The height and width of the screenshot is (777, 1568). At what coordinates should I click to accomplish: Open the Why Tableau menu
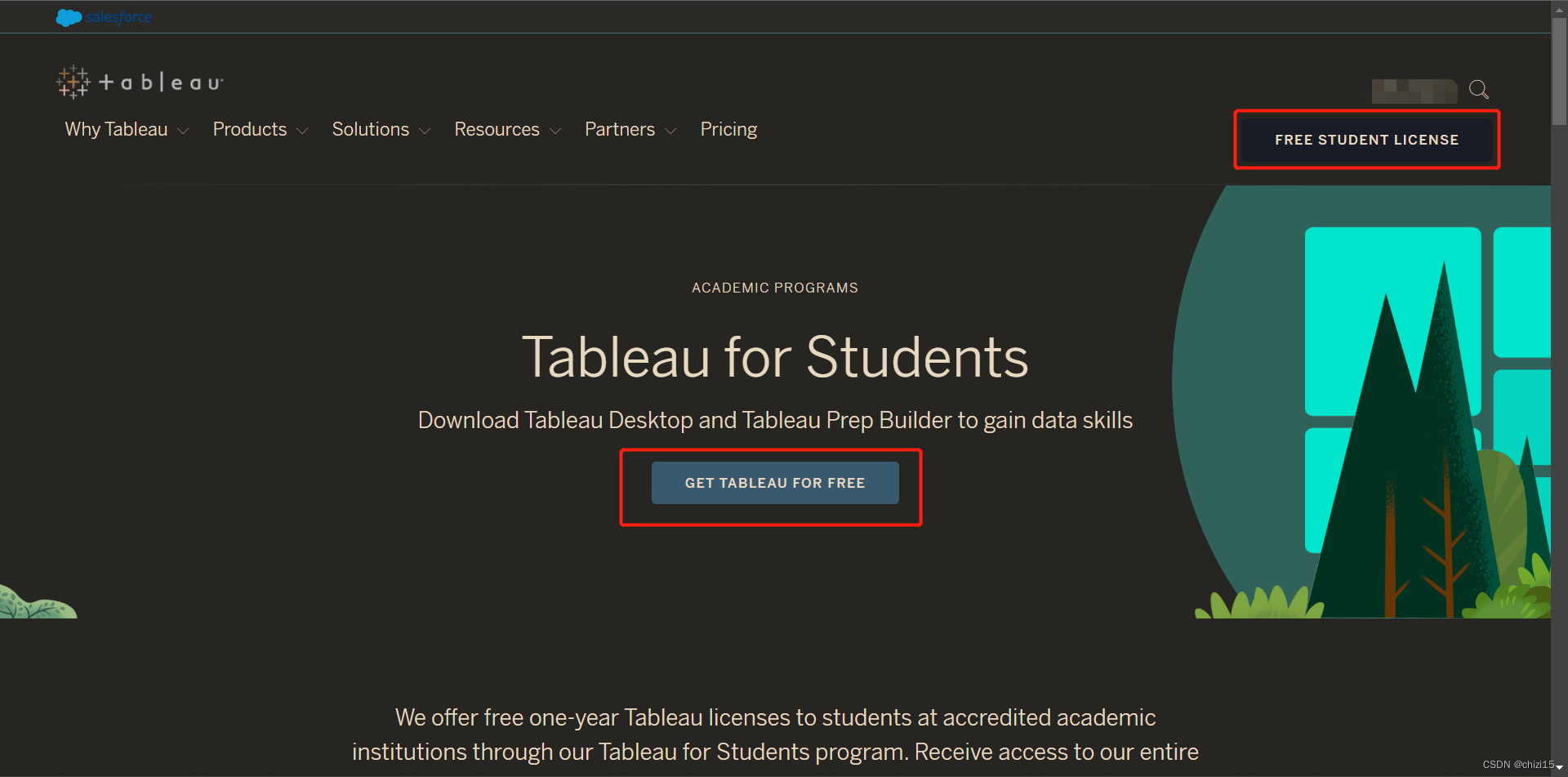tap(116, 129)
